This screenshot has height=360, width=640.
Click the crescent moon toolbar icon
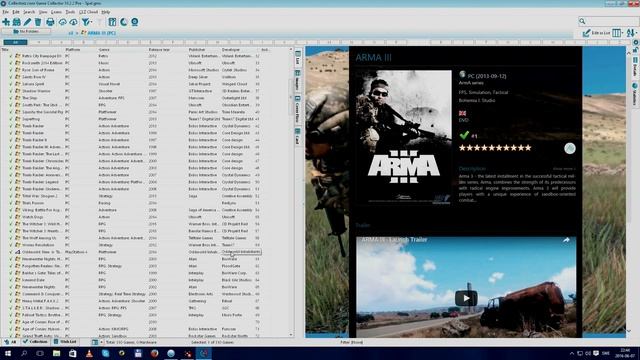point(123,22)
